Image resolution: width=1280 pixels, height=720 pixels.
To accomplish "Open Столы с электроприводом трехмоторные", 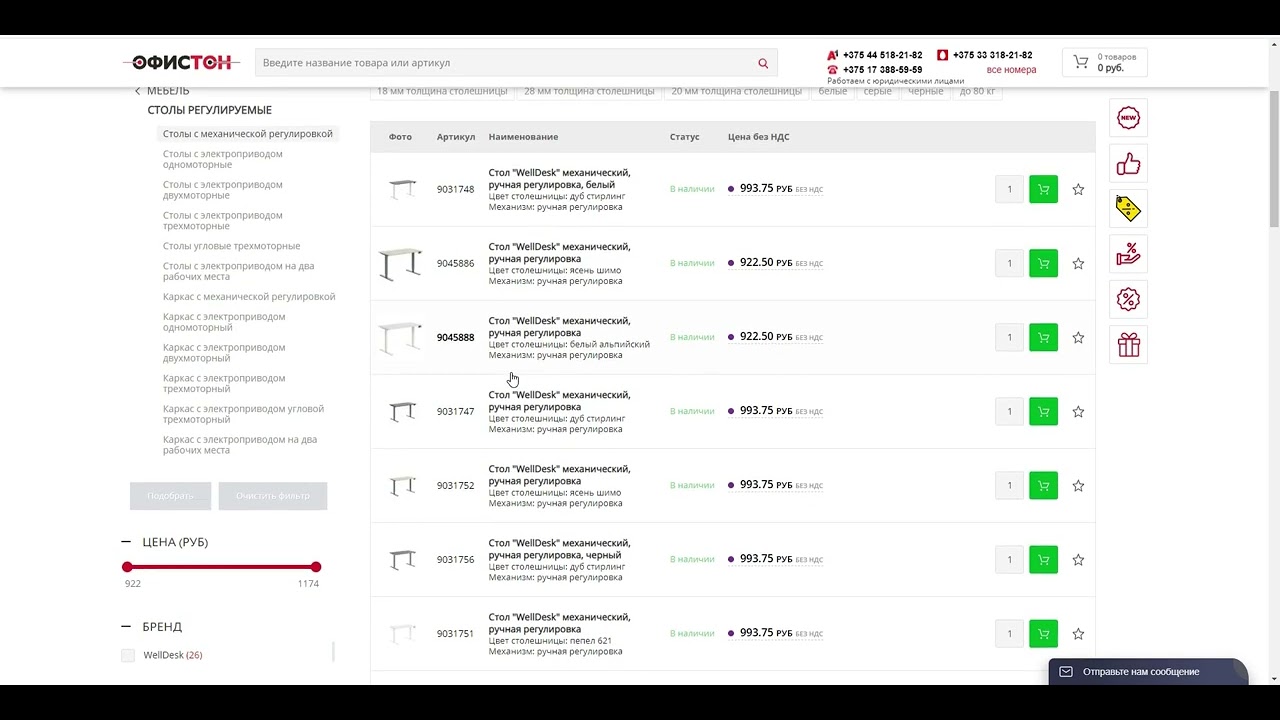I will tap(223, 220).
